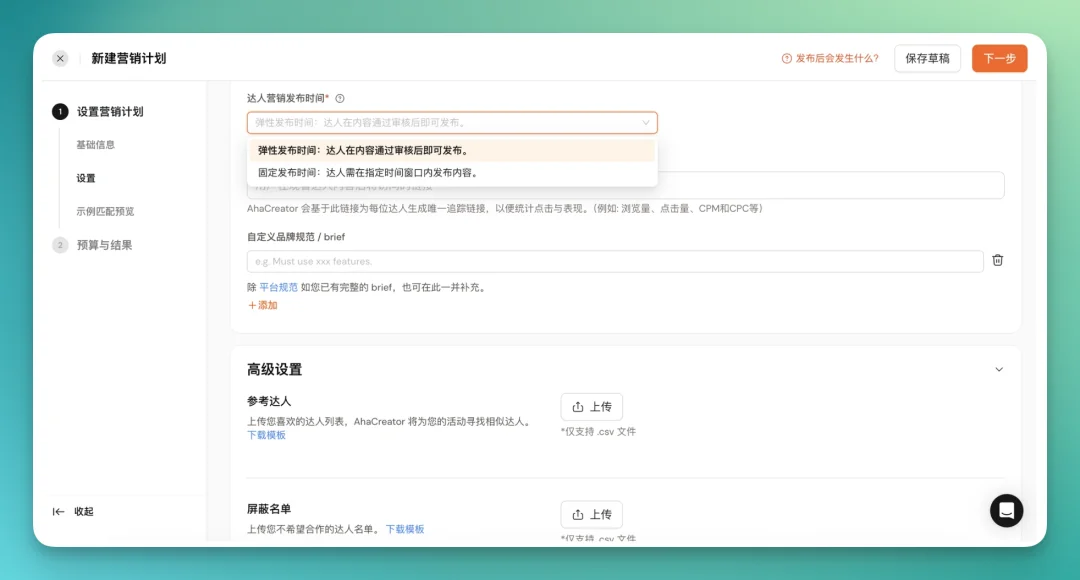Click the trash icon next to brief field
This screenshot has width=1080, height=580.
coord(997,260)
